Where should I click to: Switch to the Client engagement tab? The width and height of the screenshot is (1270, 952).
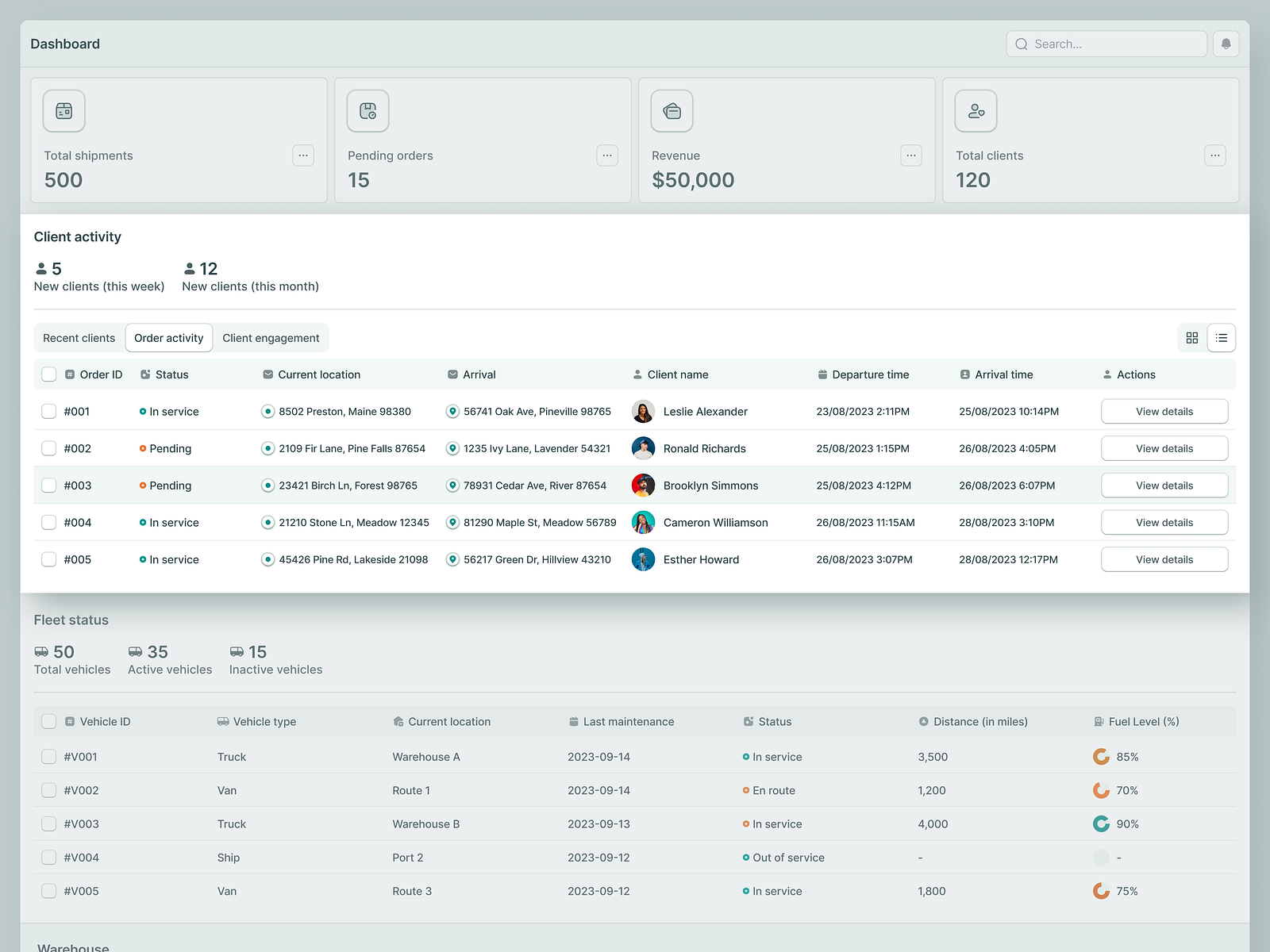pyautogui.click(x=271, y=337)
